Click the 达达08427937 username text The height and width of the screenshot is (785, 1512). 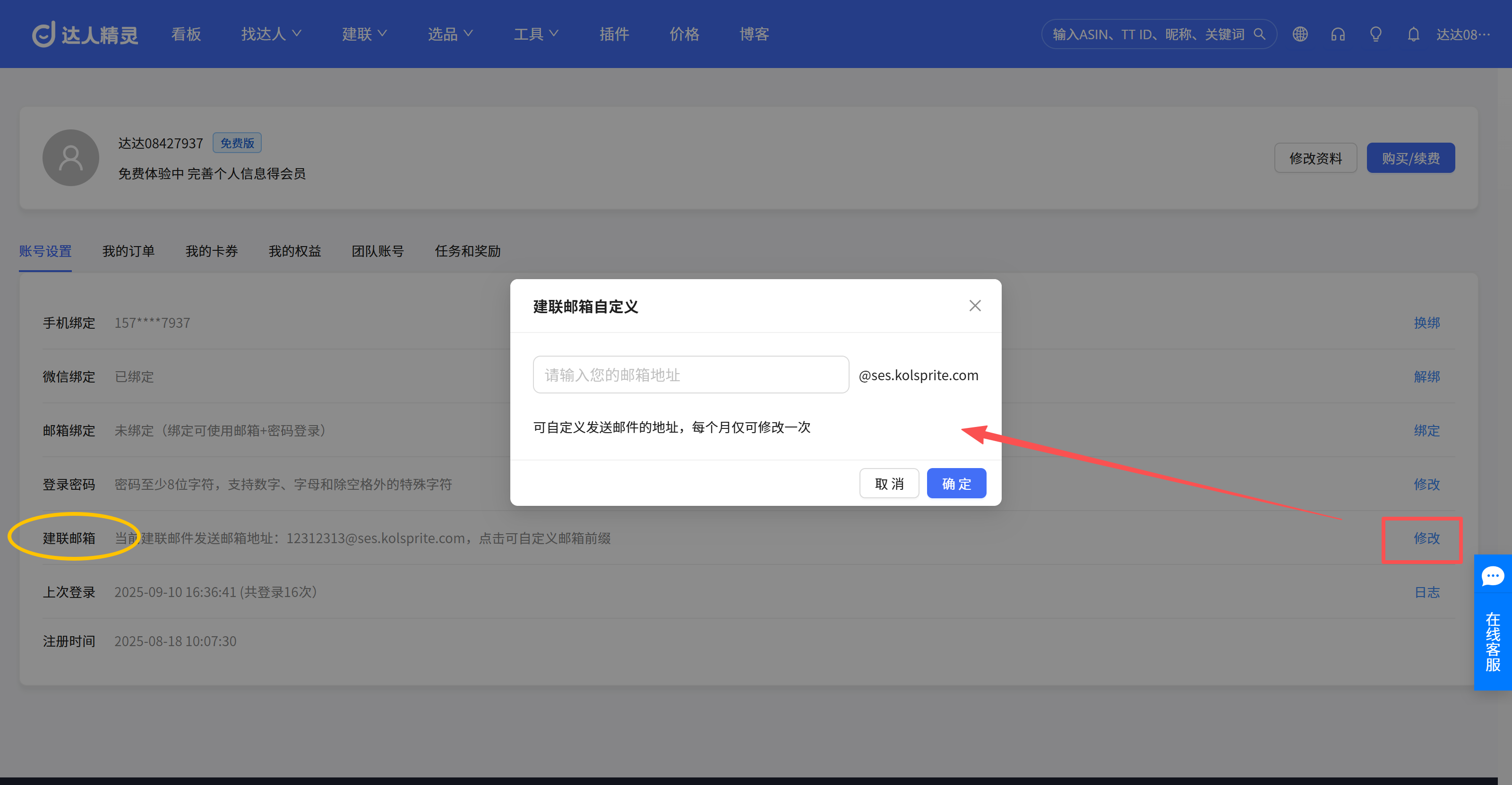(x=161, y=143)
